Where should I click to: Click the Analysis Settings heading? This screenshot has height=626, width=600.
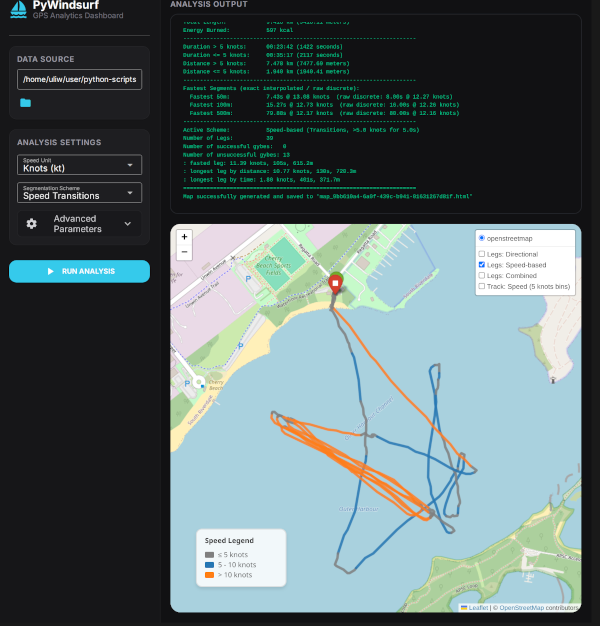pyautogui.click(x=59, y=143)
